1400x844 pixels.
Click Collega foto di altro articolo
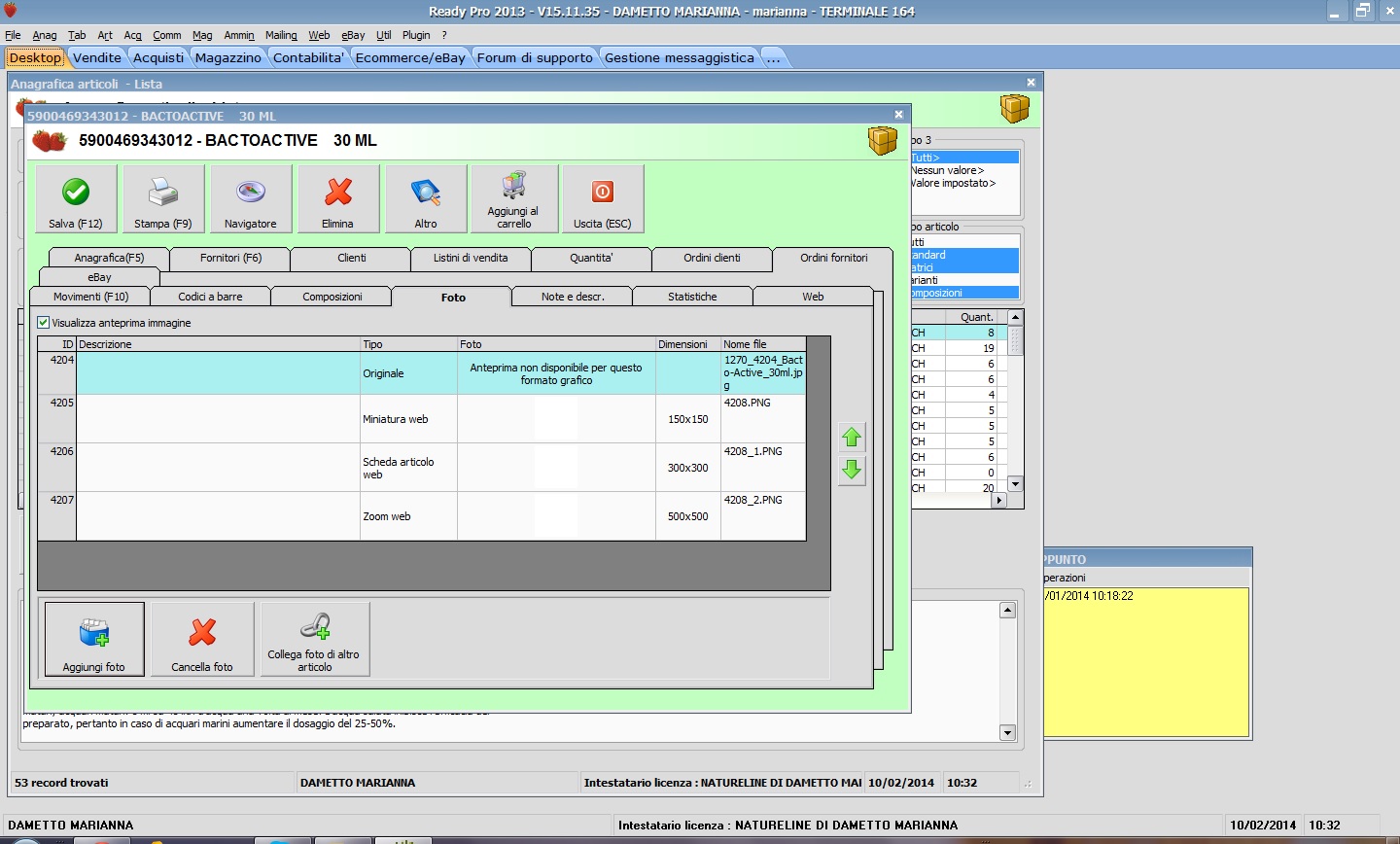pyautogui.click(x=315, y=639)
